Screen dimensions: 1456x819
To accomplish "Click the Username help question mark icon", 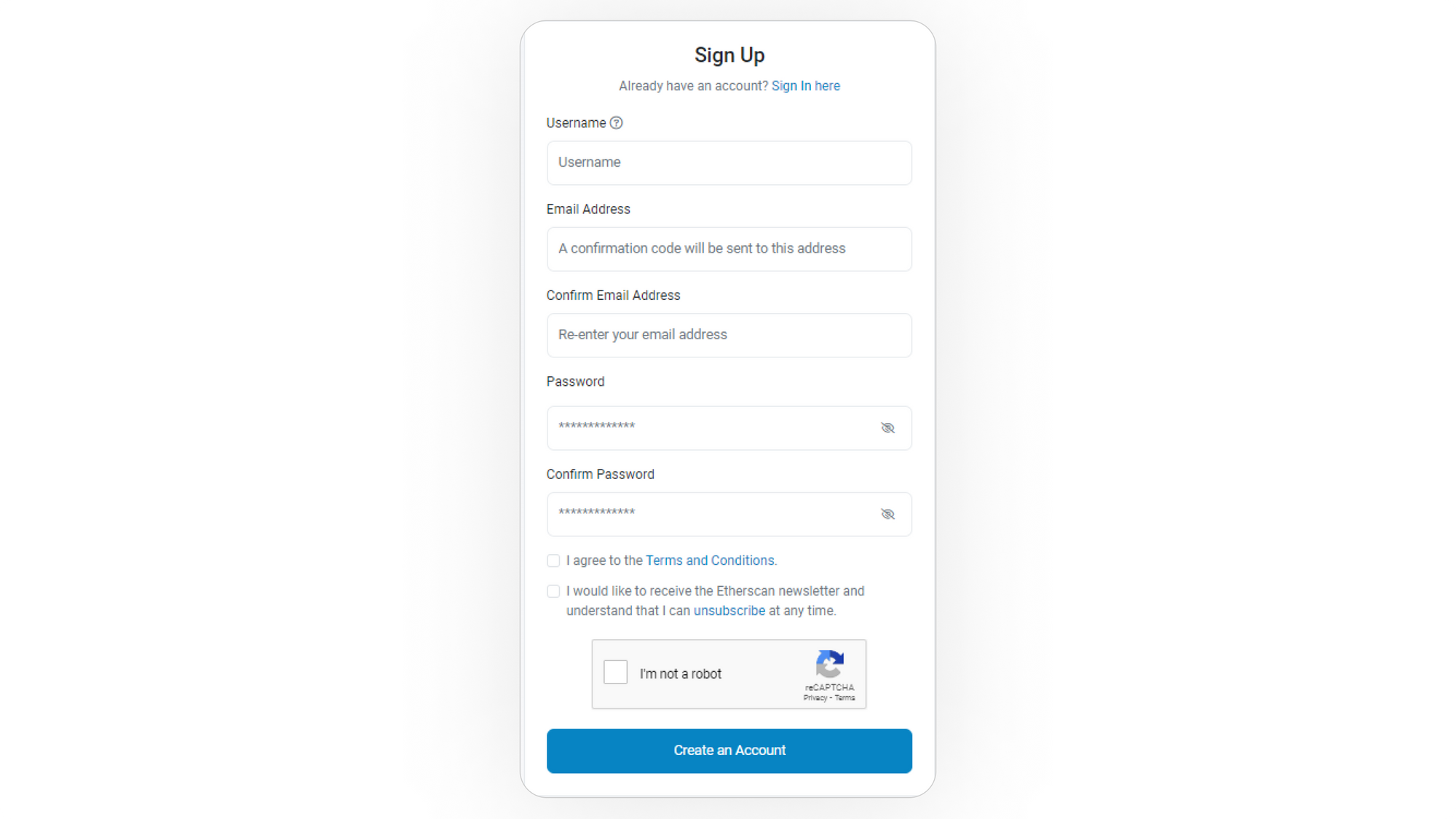I will pos(616,123).
